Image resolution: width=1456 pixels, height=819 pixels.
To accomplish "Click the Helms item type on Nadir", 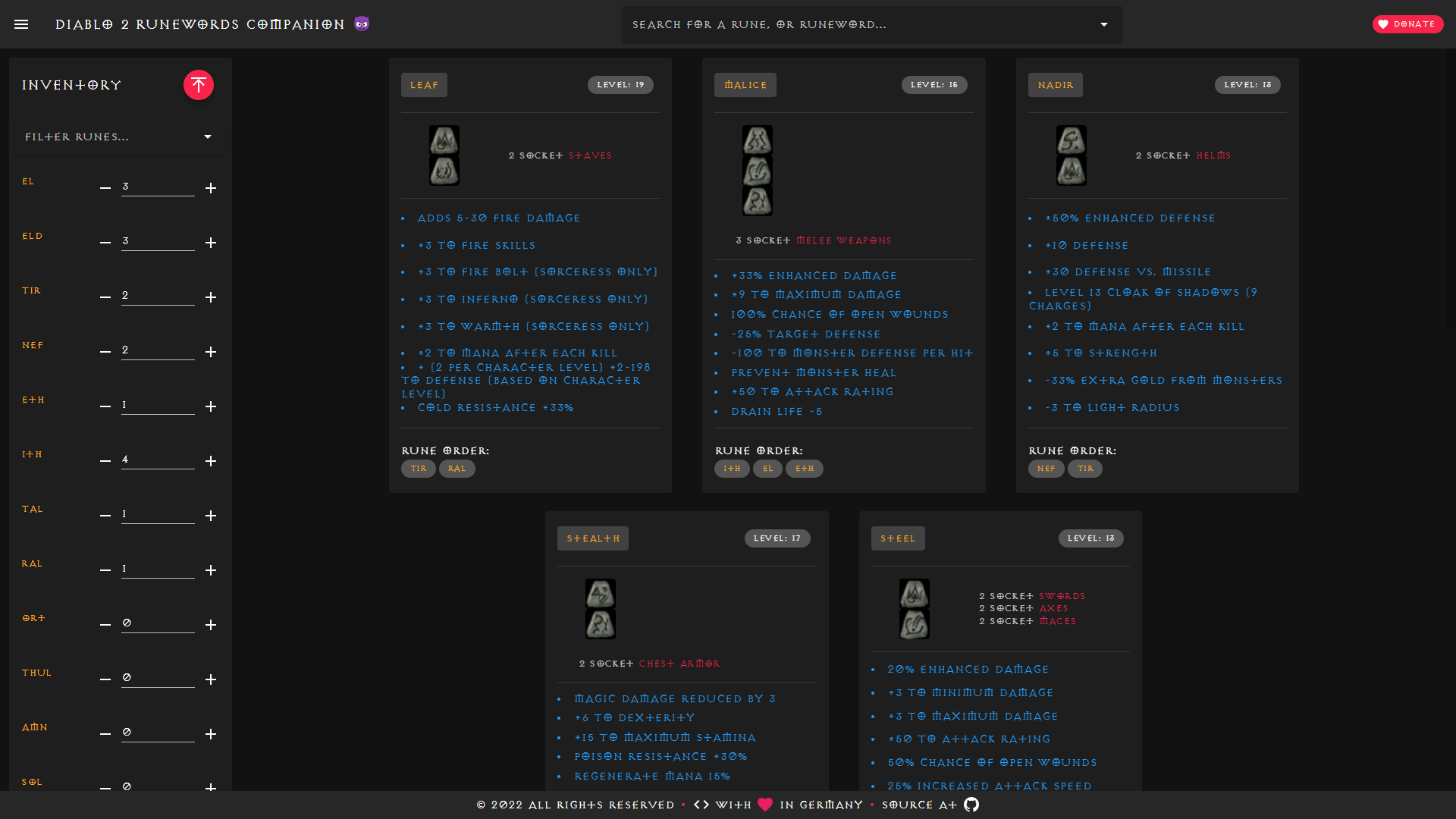I will (1213, 155).
